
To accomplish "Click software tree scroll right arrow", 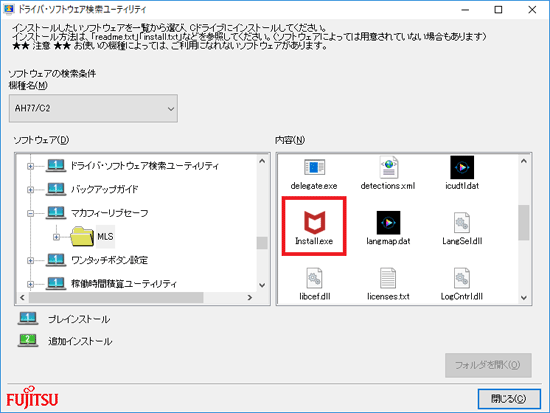I will (x=250, y=298).
